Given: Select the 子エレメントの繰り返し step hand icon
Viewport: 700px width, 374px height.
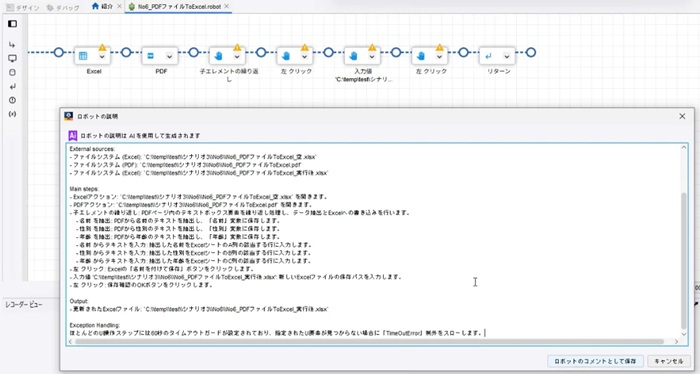Looking at the screenshot, I should (x=218, y=56).
